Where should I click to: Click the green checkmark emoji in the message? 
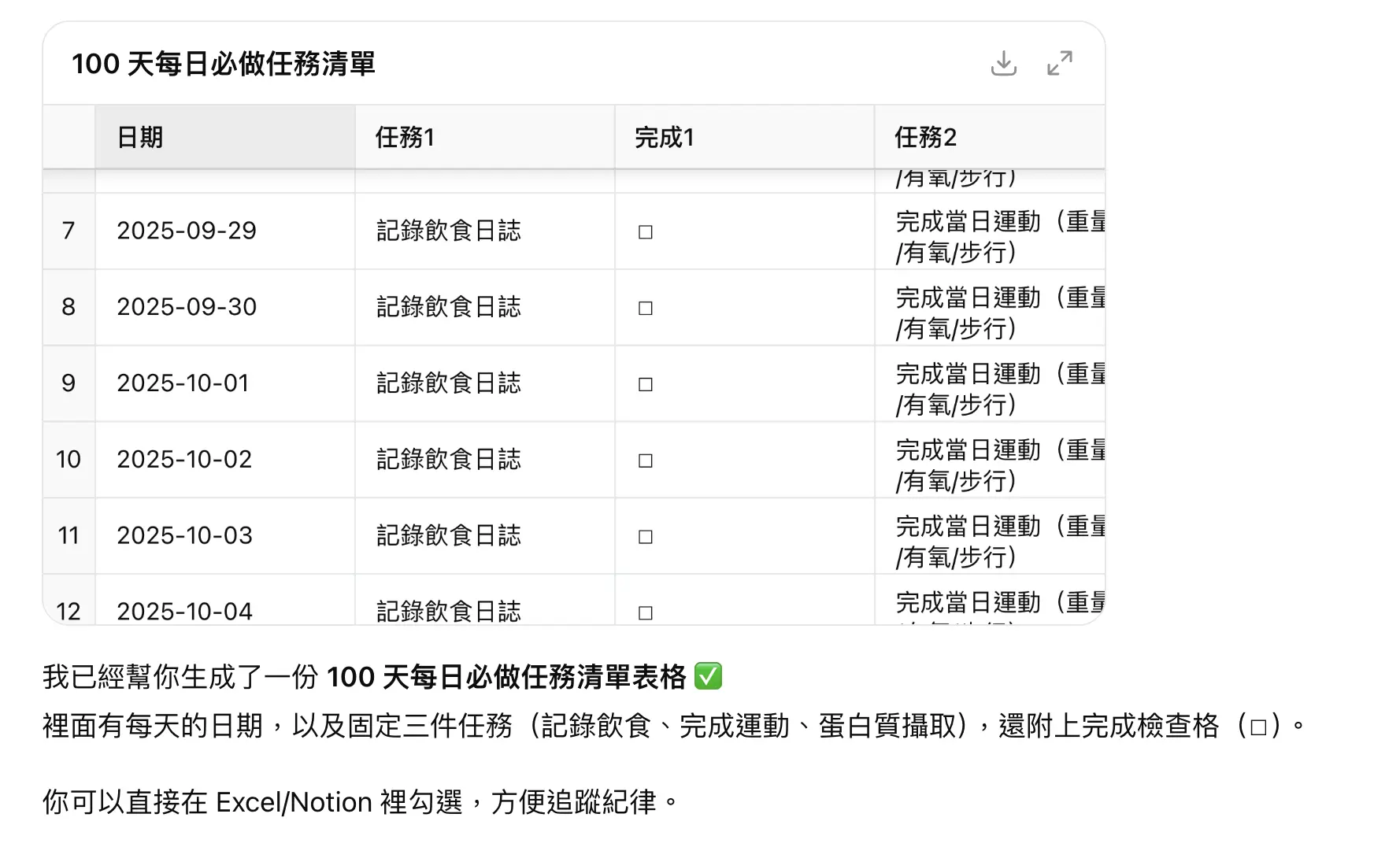[x=708, y=677]
